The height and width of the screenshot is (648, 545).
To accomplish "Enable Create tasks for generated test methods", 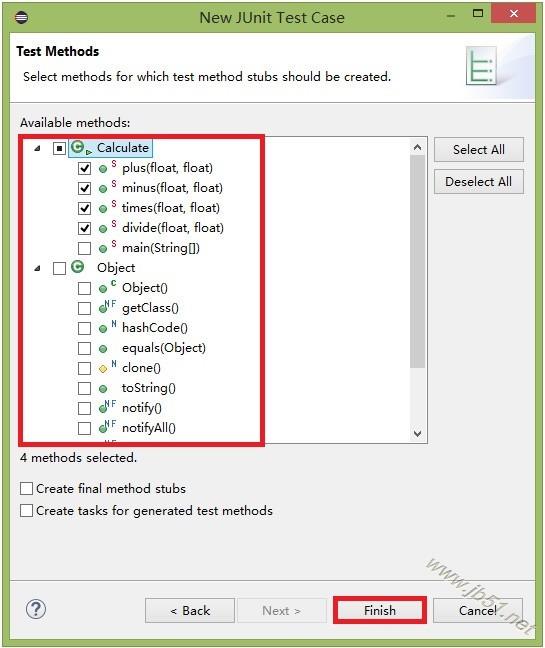I will (26, 510).
